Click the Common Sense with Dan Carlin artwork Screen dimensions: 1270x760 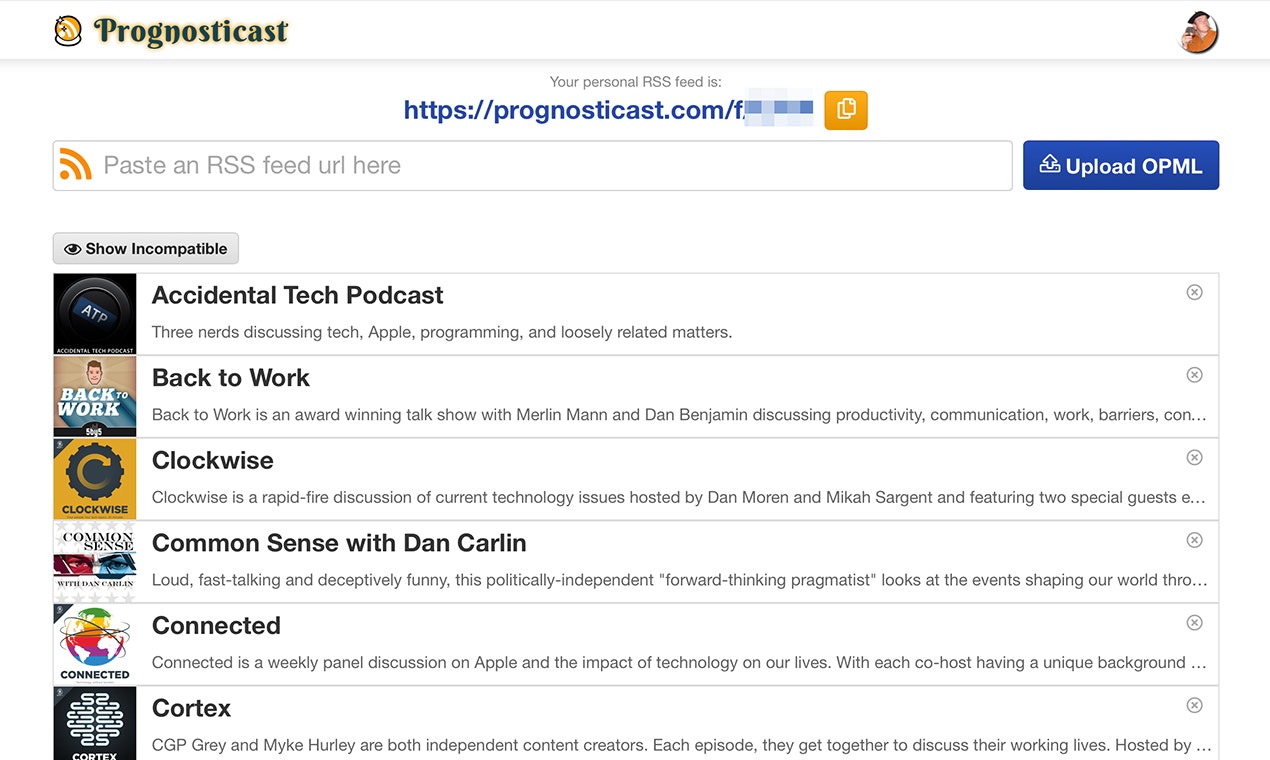95,562
